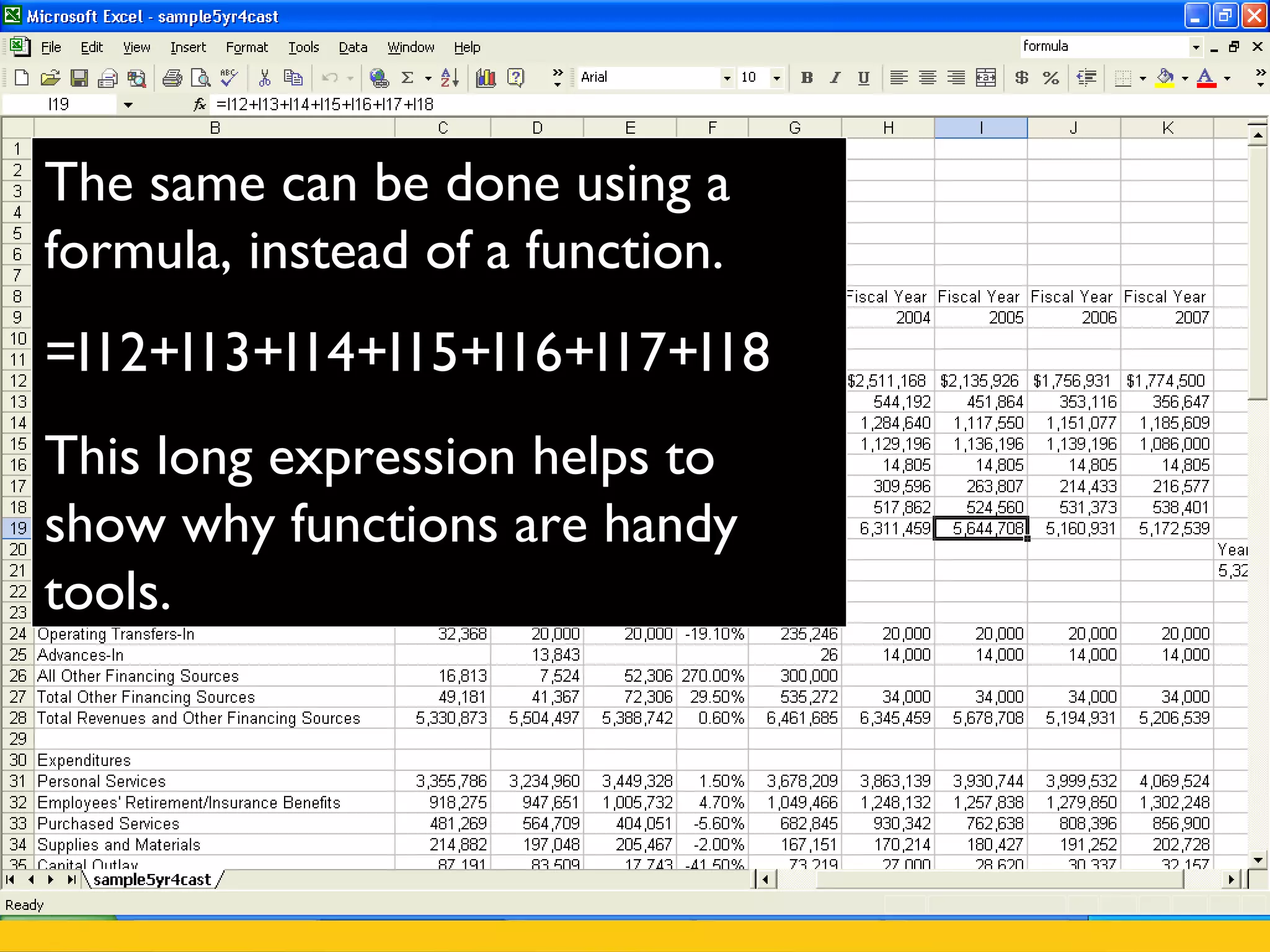Viewport: 1270px width, 952px height.
Task: Click the Undo arrow icon
Action: coord(330,77)
